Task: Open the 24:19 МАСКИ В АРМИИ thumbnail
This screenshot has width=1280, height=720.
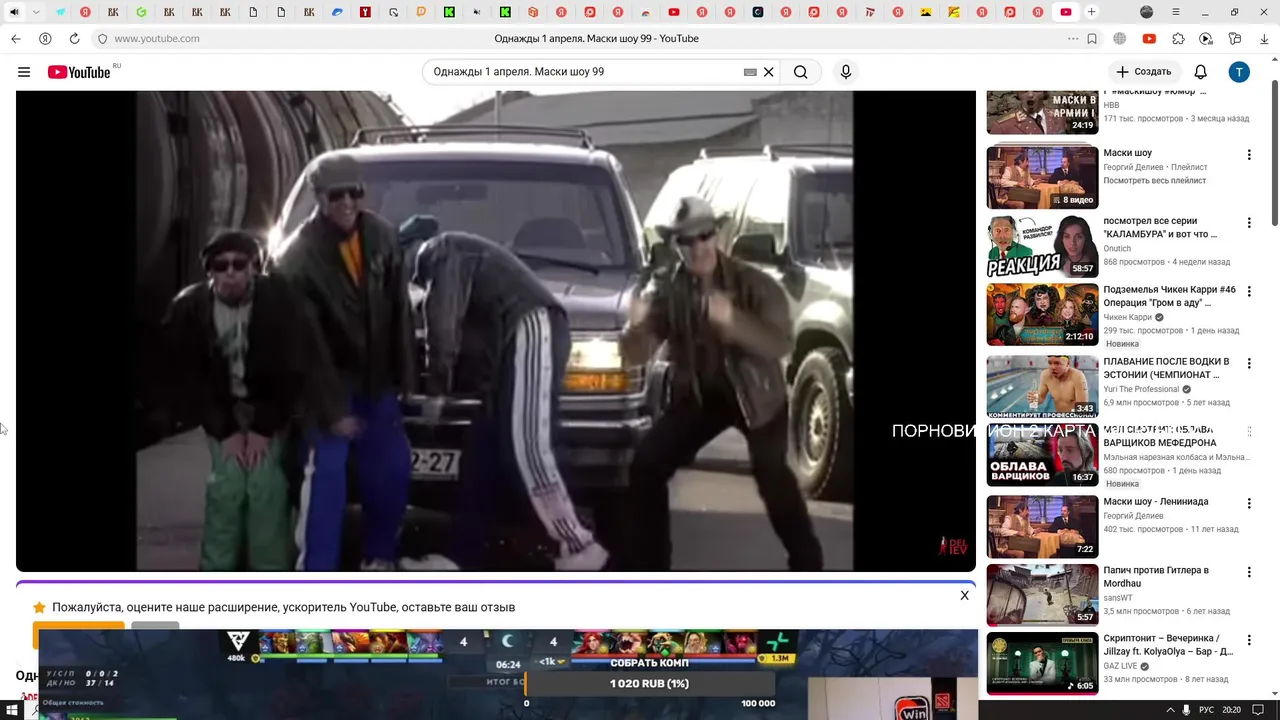Action: (1042, 112)
